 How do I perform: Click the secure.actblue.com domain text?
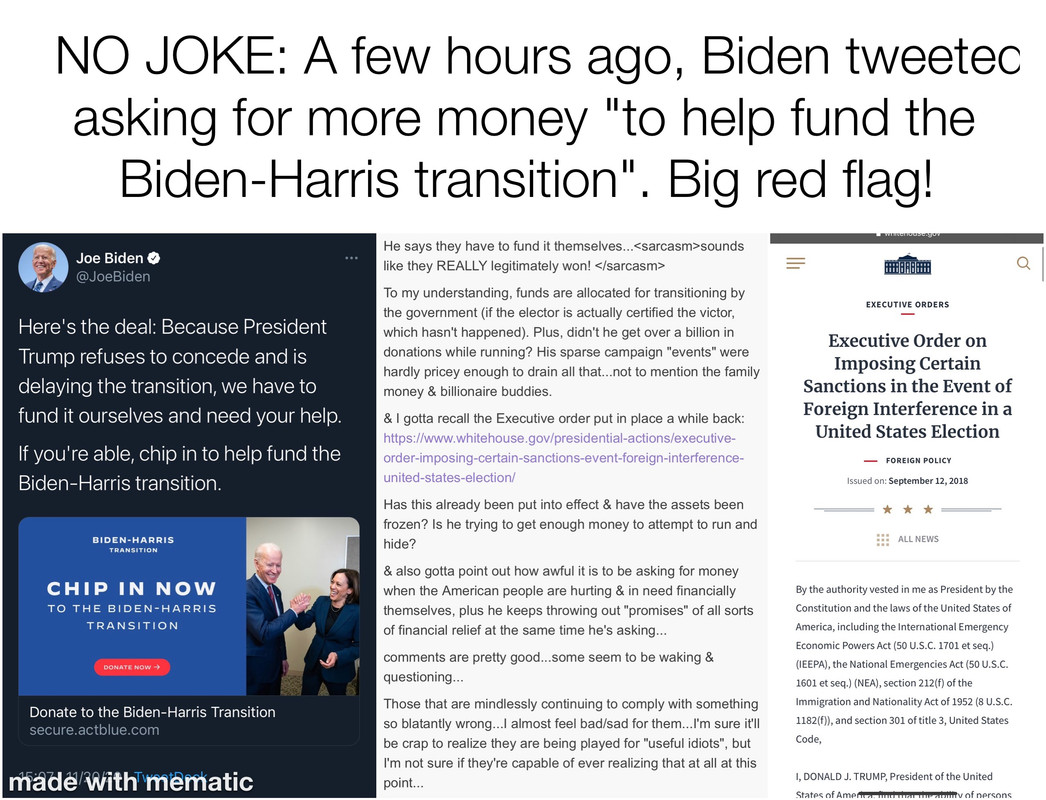(94, 730)
